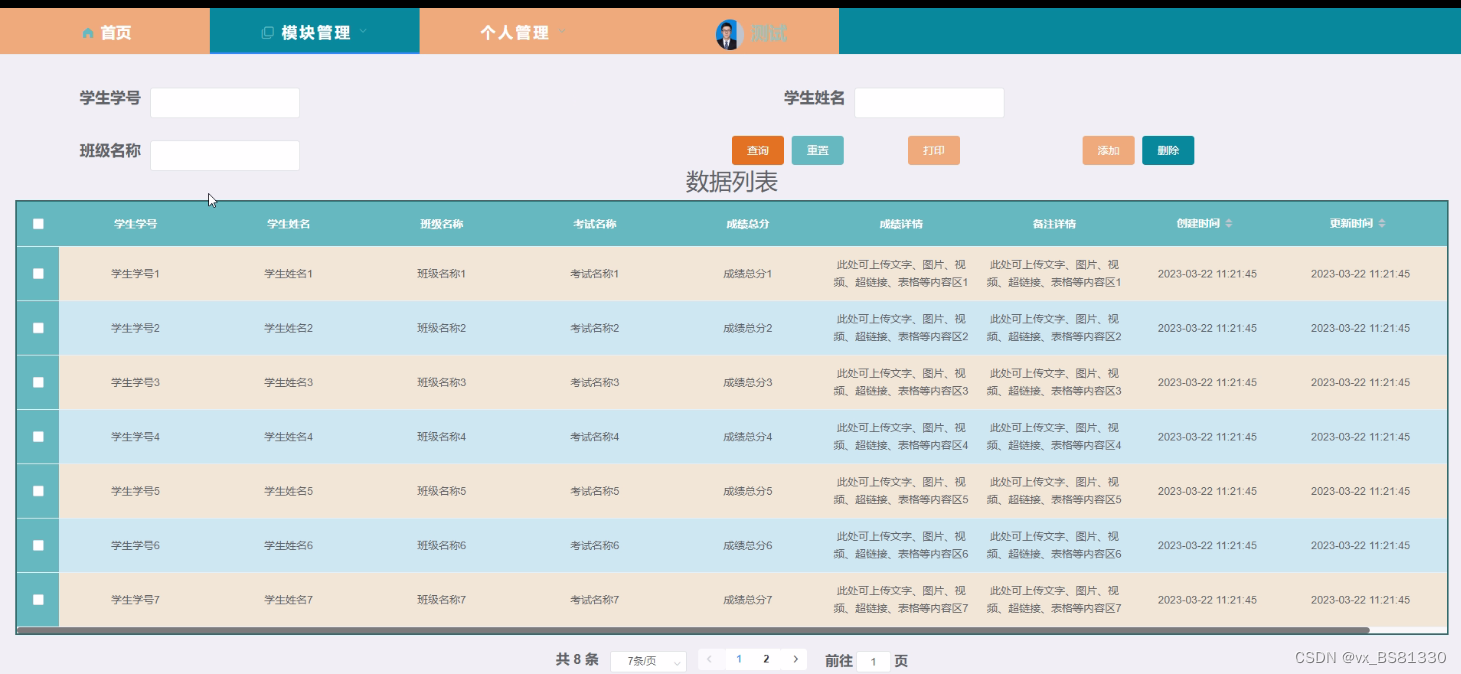Select cell 考试名称5

click(x=594, y=491)
